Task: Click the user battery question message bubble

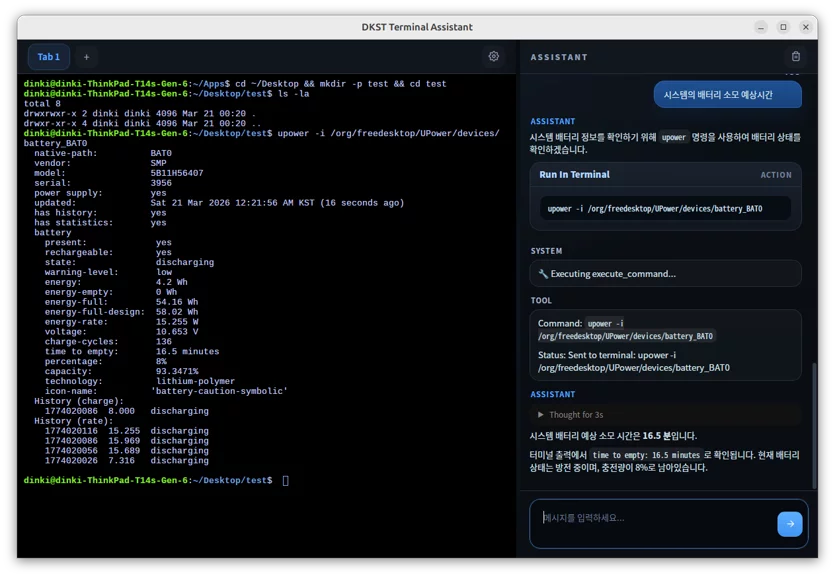Action: [727, 95]
